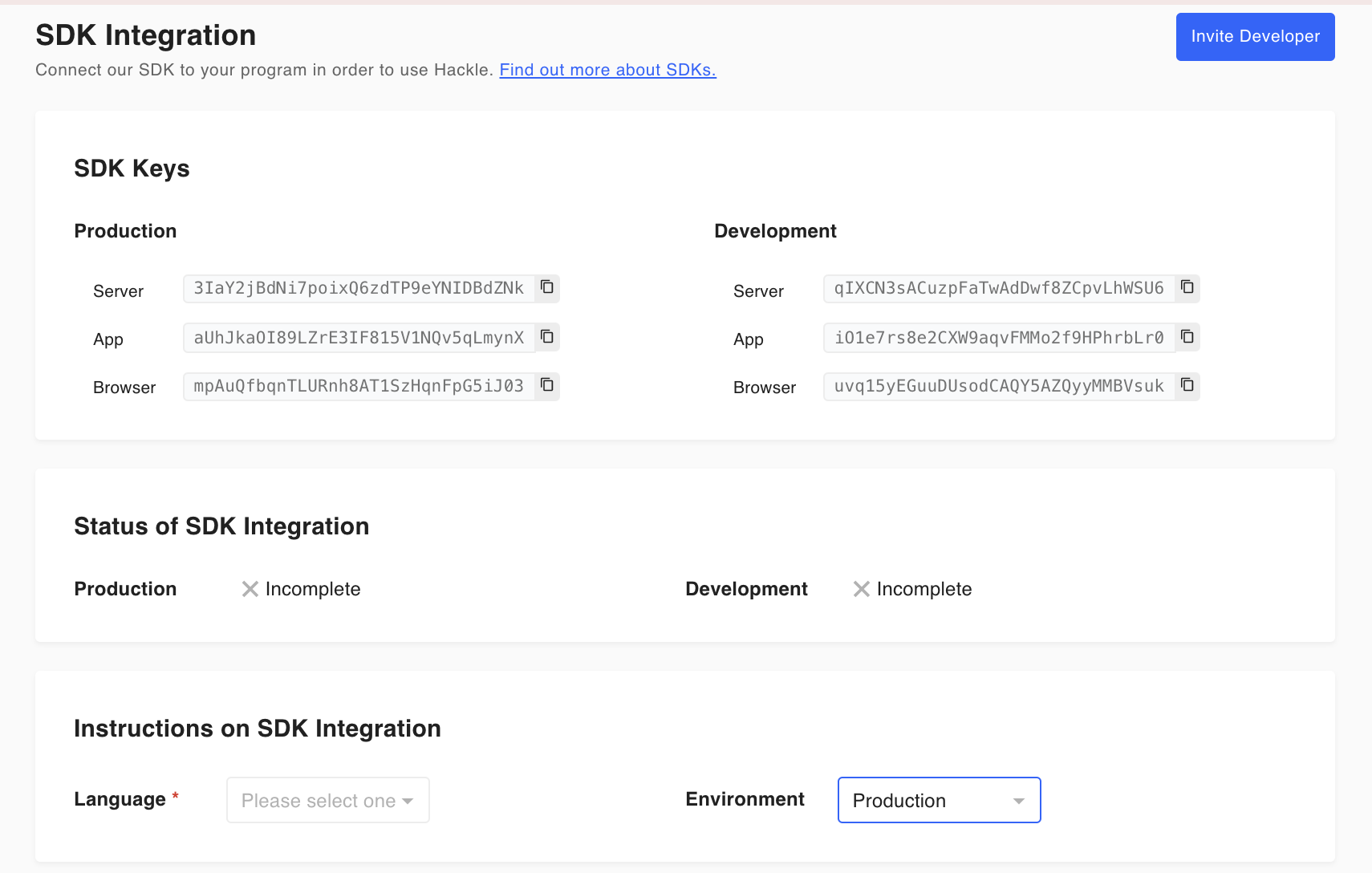Copy the Production App SDK key

pyautogui.click(x=547, y=337)
